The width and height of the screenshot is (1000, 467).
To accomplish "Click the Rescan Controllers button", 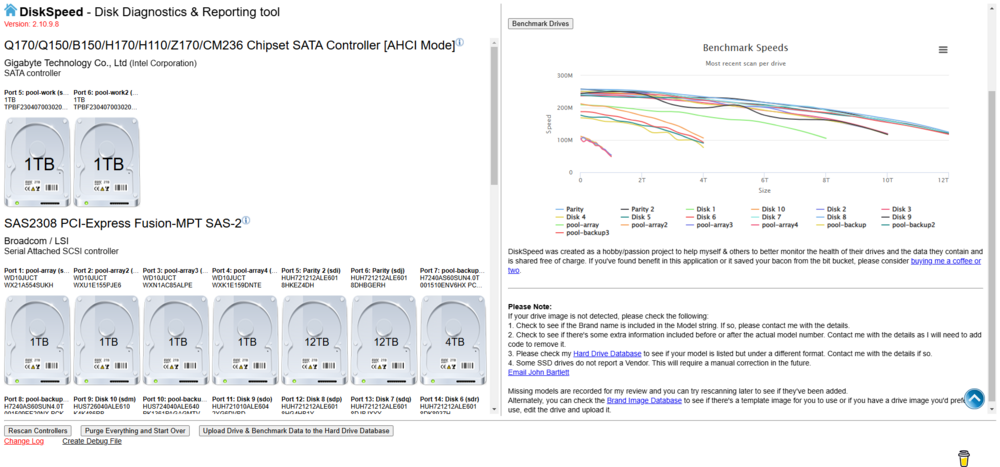I will [x=38, y=431].
